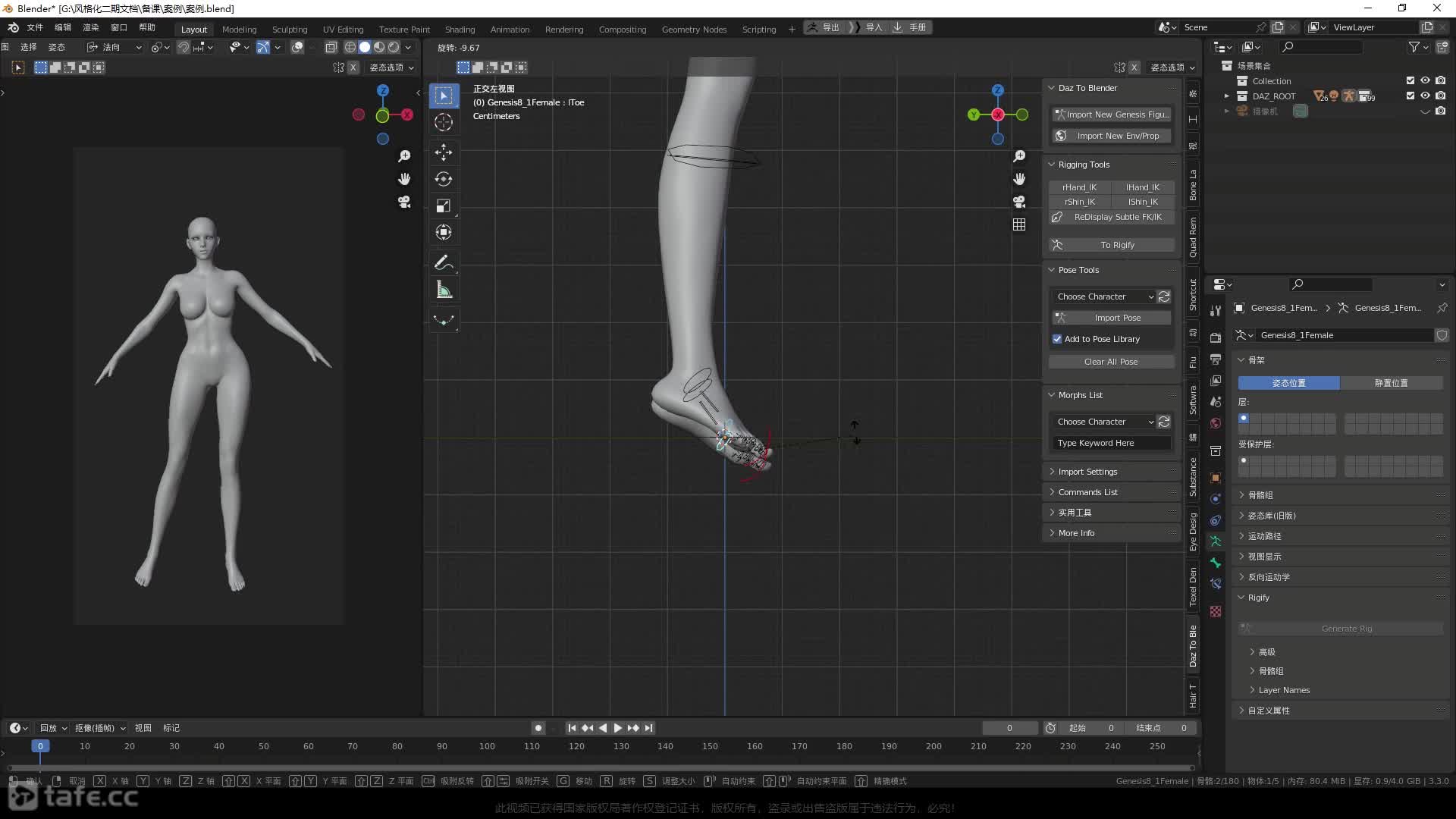Click Import Pose button
Screen dimensions: 1456x819
coord(1111,318)
